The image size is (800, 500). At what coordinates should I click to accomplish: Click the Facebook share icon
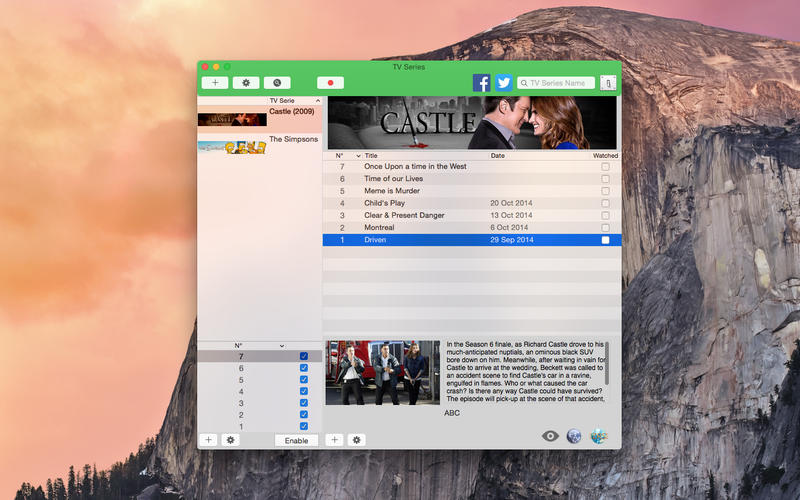click(x=482, y=83)
